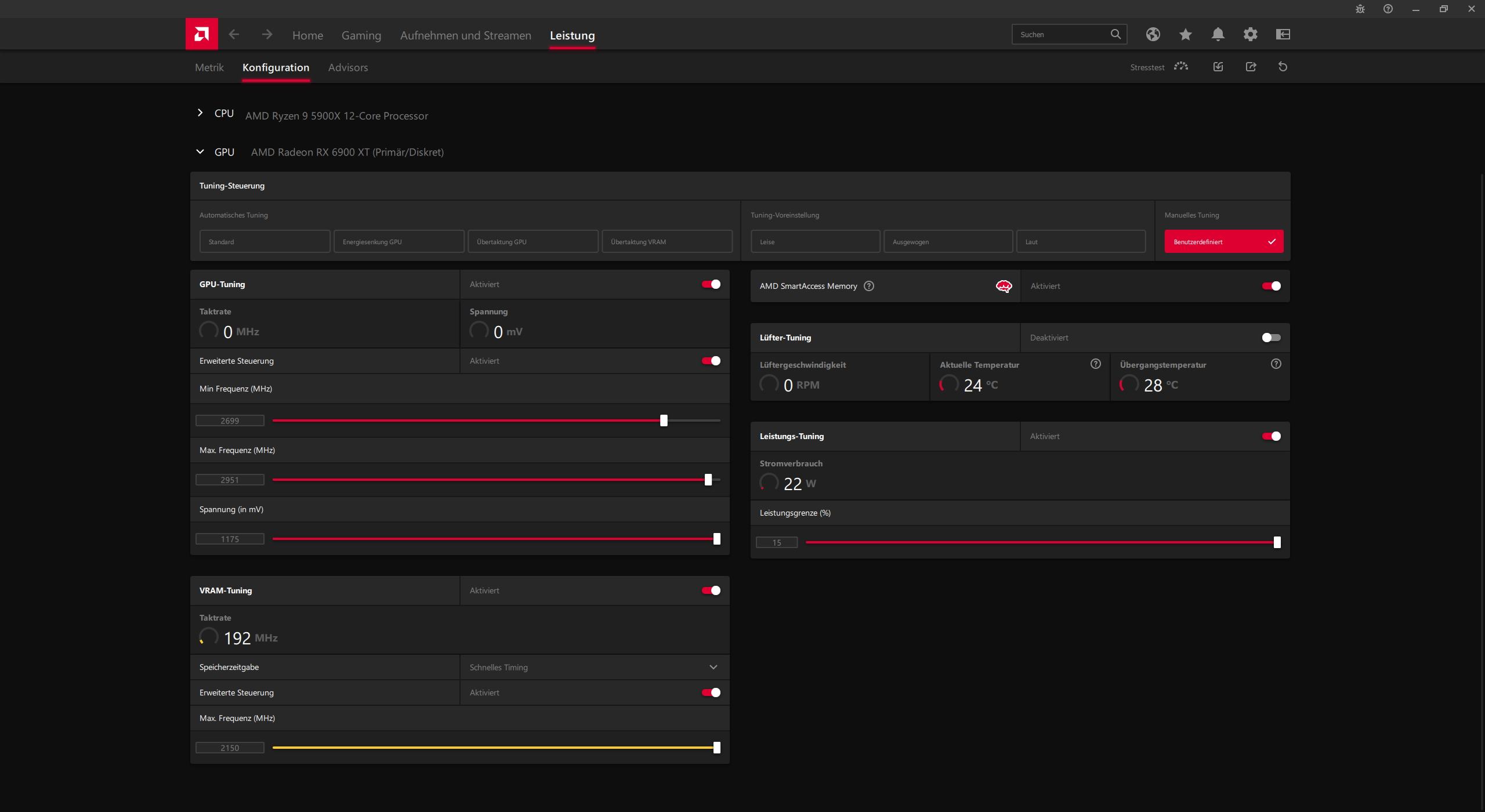Viewport: 1485px width, 812px height.
Task: Open notifications bell icon
Action: (x=1218, y=34)
